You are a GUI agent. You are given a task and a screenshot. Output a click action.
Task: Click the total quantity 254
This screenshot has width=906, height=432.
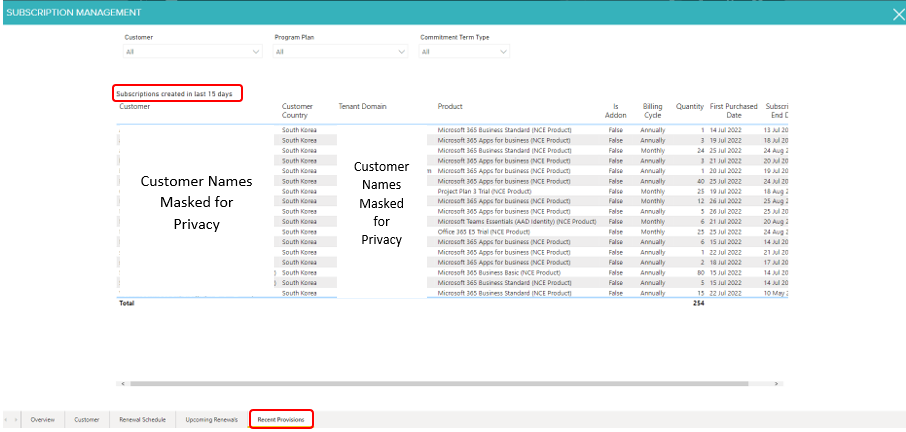tap(699, 303)
